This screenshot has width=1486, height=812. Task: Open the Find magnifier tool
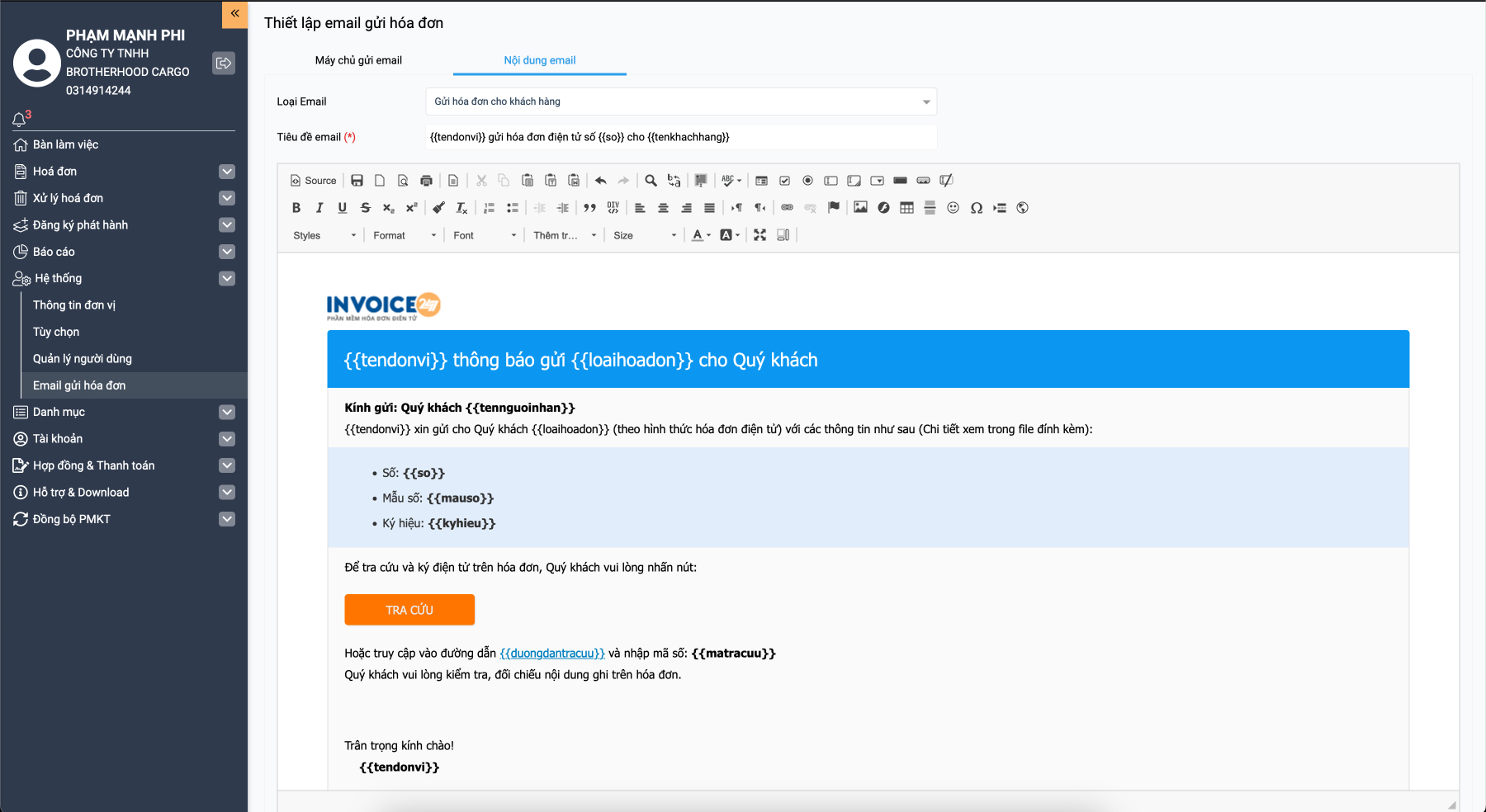[651, 181]
